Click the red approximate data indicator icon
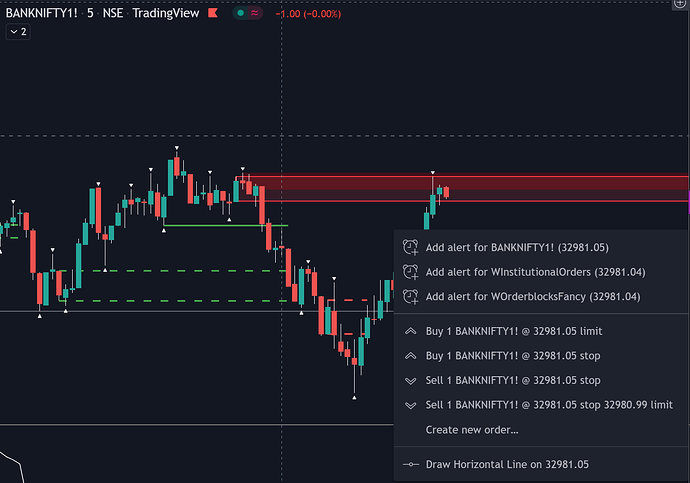Screen dimensions: 690x483 (x=255, y=13)
